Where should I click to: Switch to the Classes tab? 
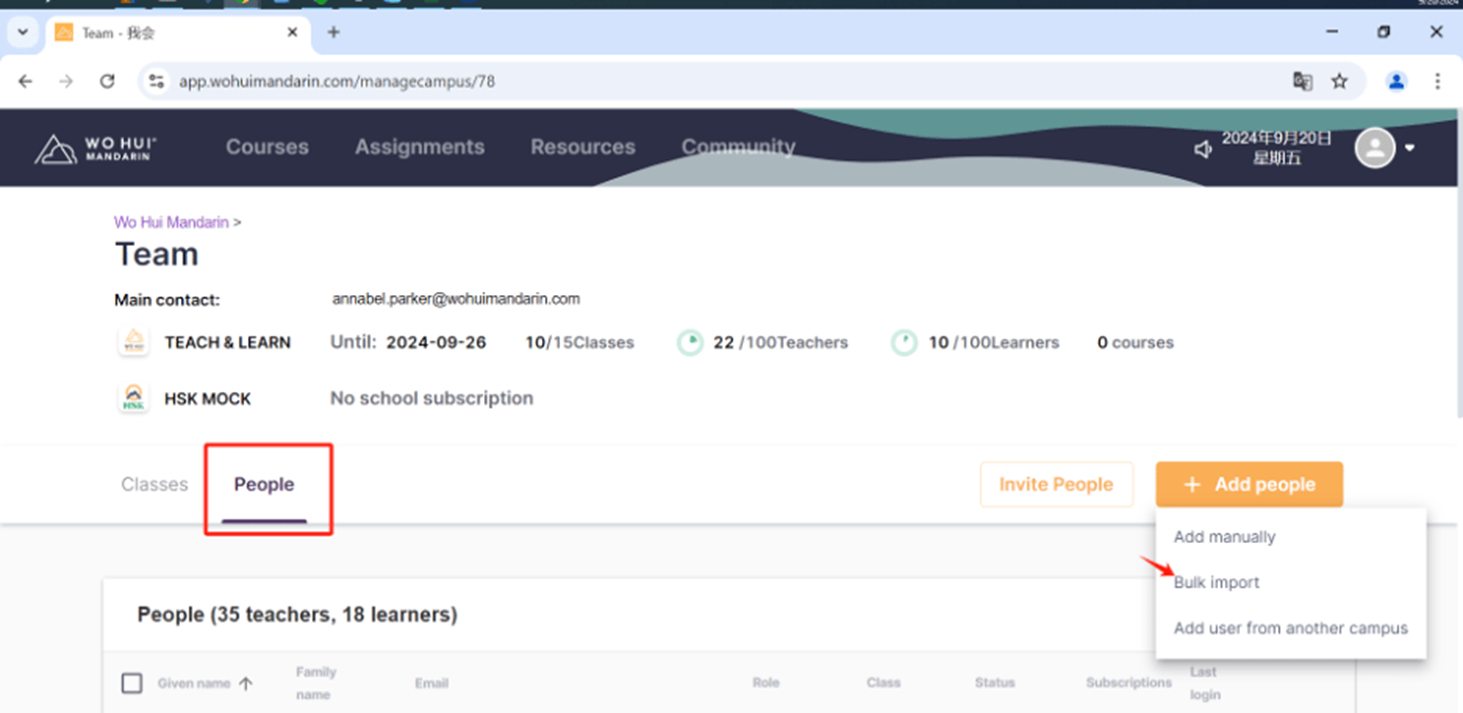(154, 484)
